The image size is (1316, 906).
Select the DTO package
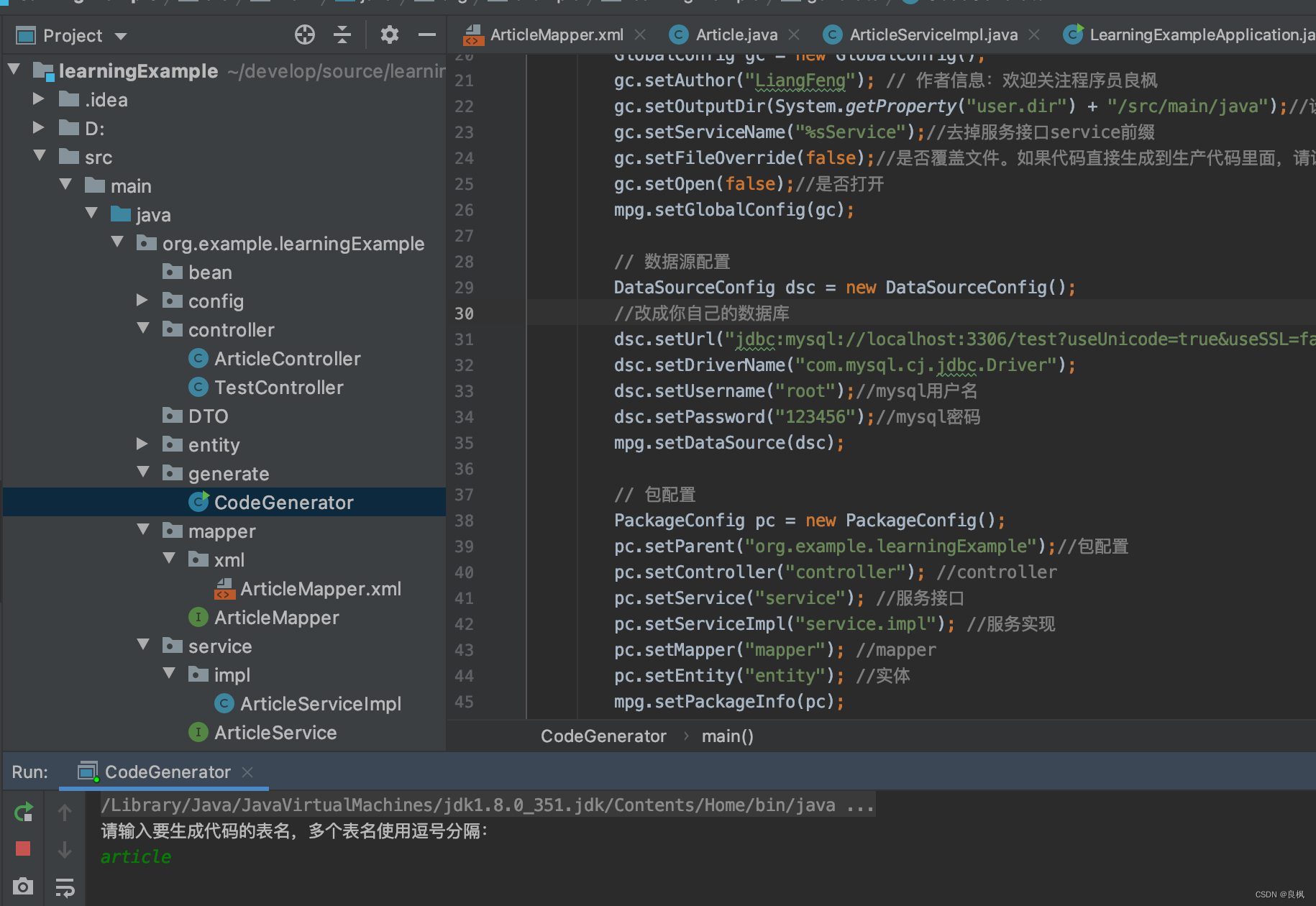tap(208, 416)
